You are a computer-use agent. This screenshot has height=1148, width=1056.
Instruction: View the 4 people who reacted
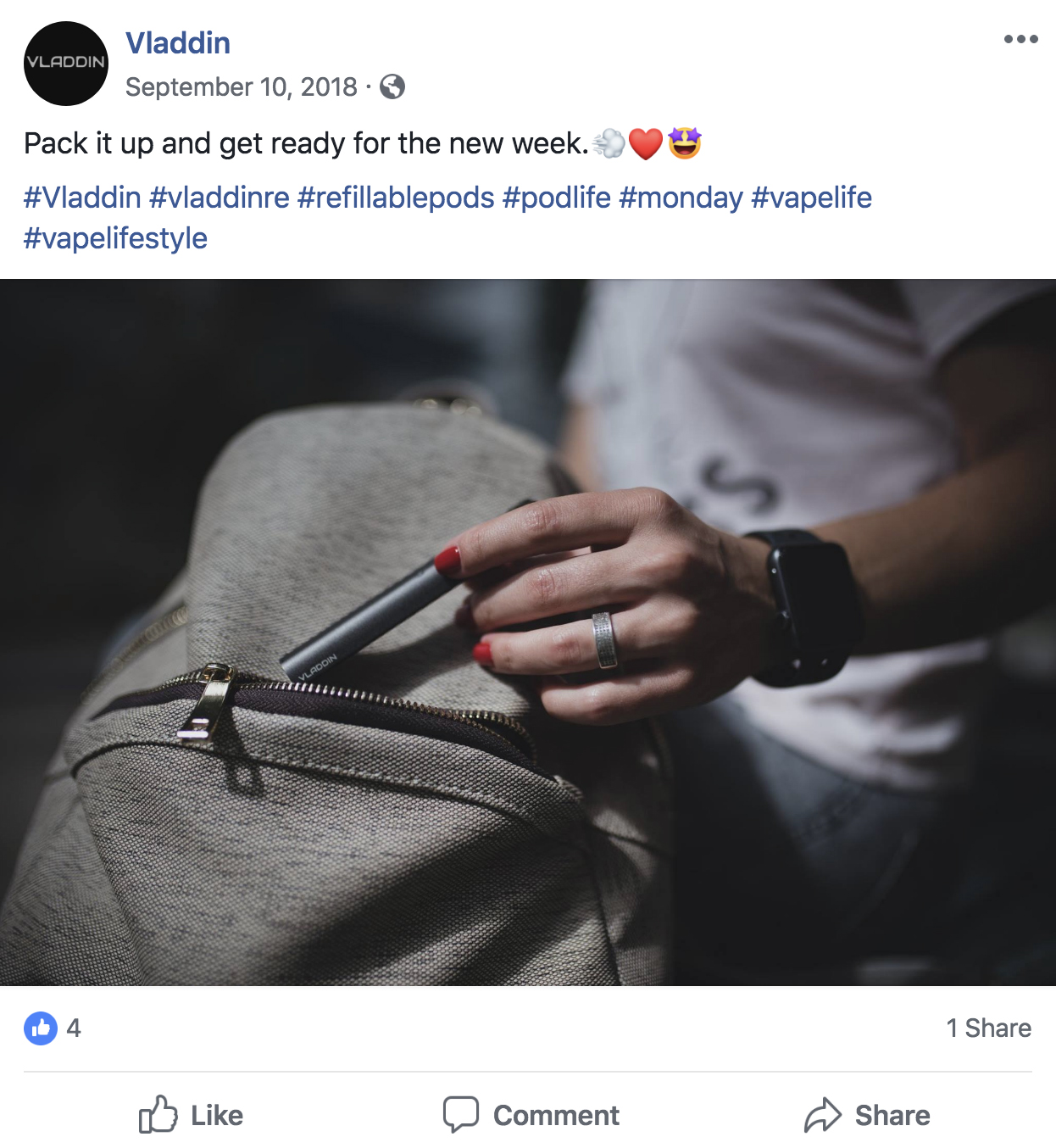tap(74, 1028)
